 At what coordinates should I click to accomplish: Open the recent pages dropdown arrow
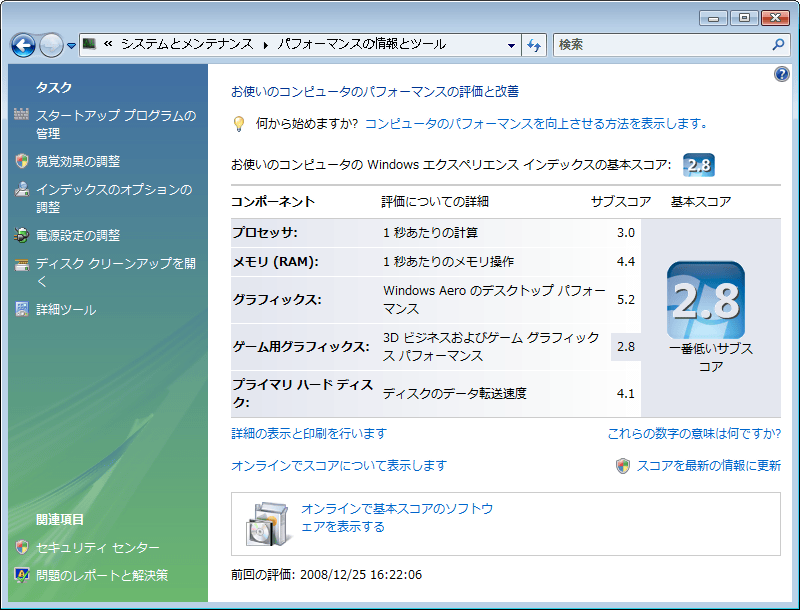[x=72, y=46]
